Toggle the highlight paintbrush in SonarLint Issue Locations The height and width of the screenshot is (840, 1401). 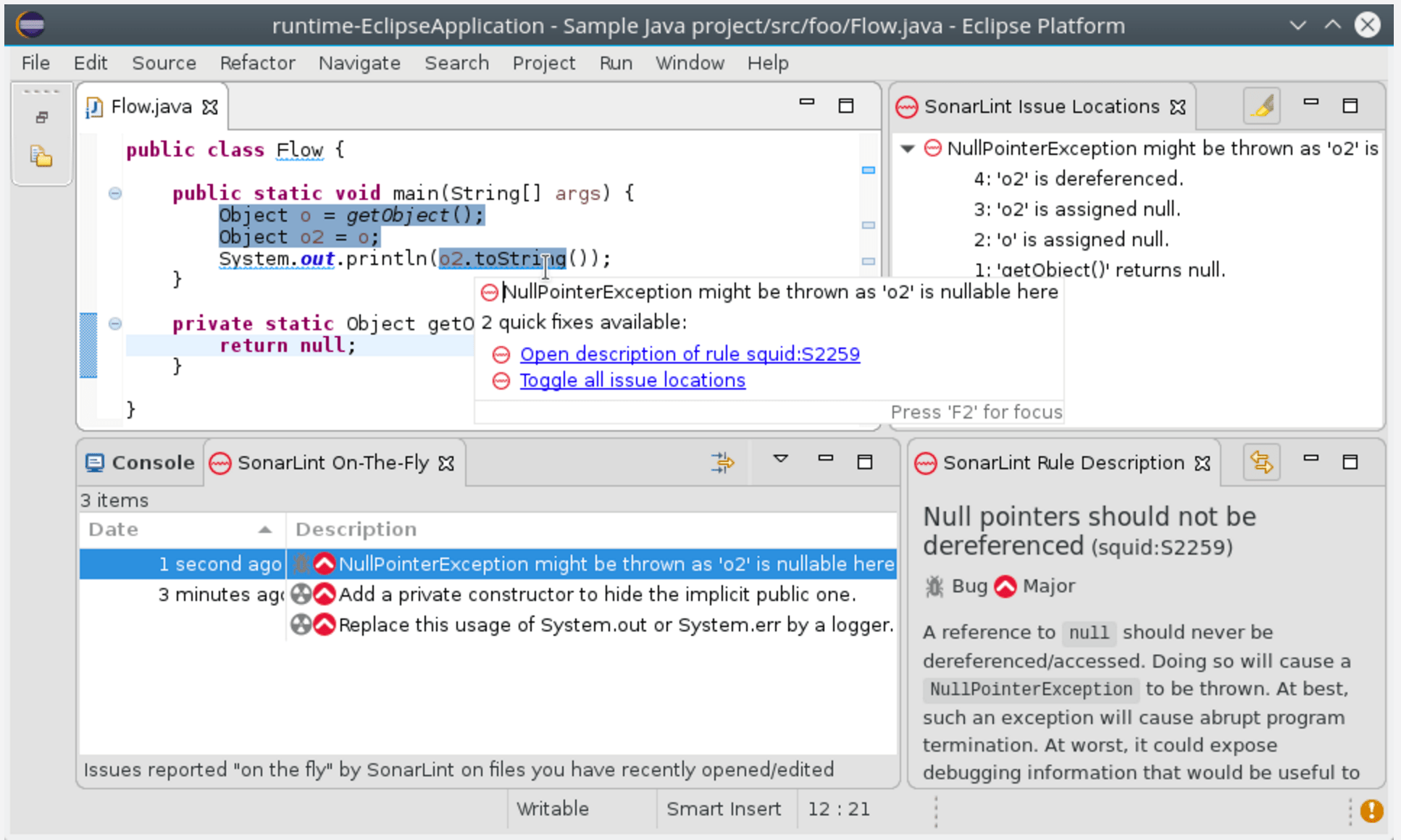tap(1260, 106)
